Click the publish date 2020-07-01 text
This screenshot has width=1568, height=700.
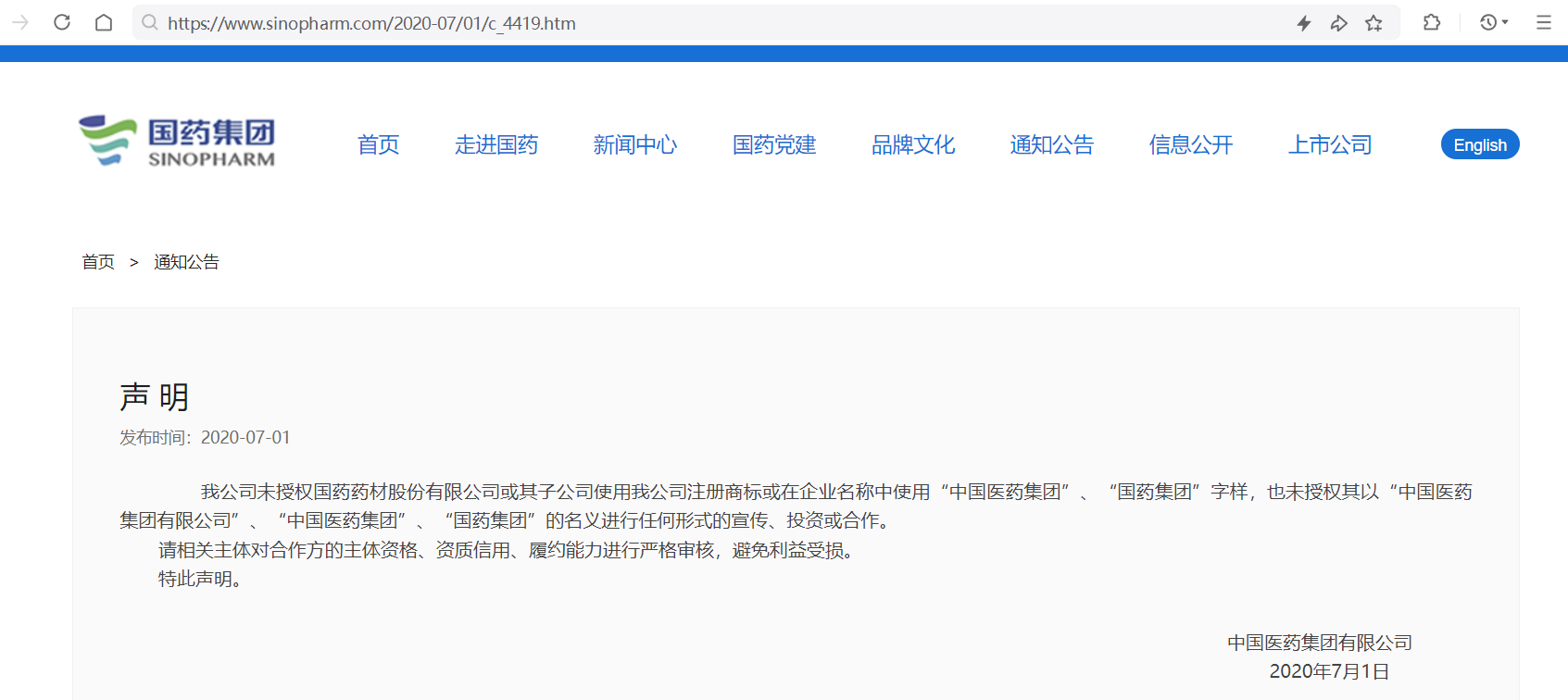[x=245, y=437]
